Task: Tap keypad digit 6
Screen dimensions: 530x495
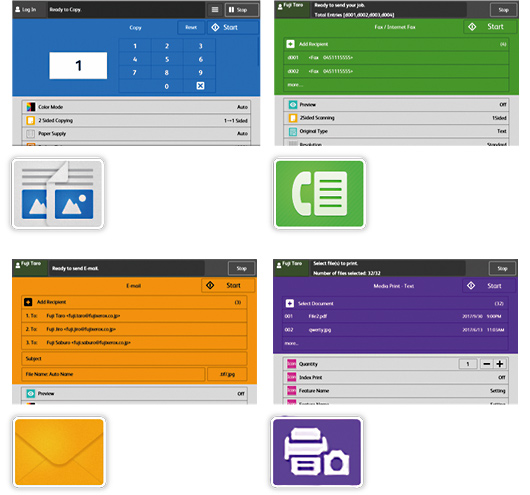Action: coord(200,60)
